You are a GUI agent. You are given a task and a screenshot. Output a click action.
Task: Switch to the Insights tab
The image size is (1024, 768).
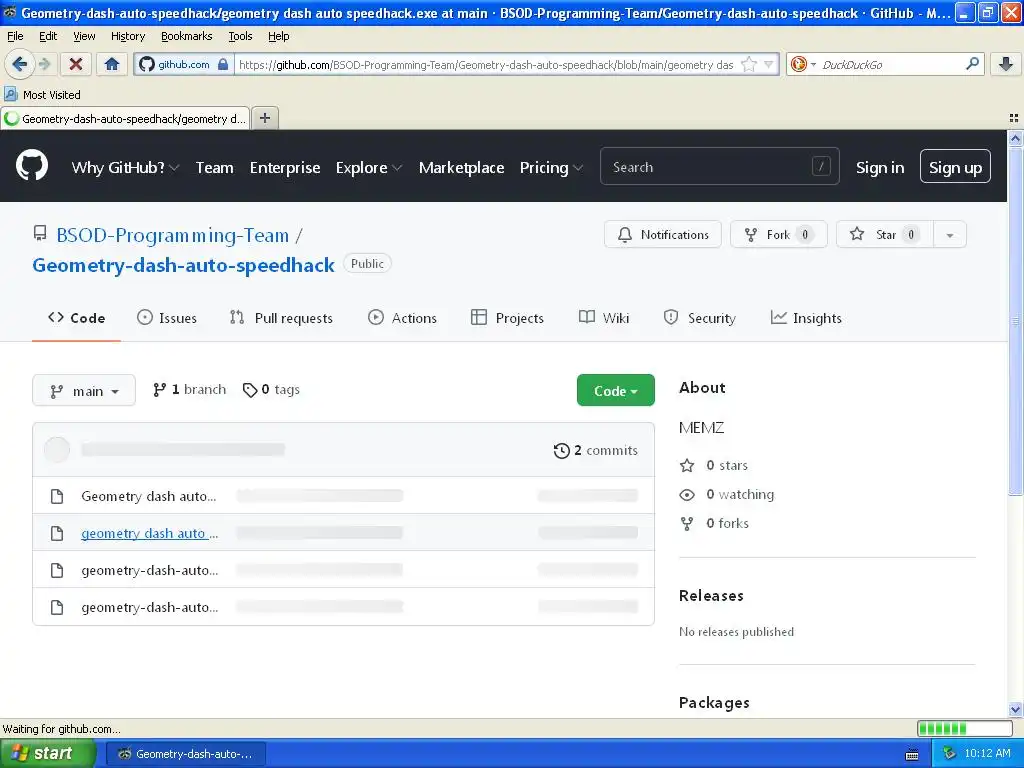pyautogui.click(x=806, y=318)
